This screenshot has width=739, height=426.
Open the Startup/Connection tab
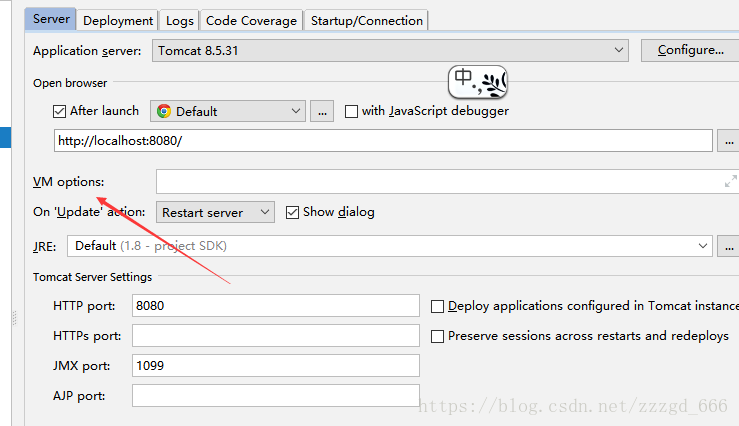(366, 21)
